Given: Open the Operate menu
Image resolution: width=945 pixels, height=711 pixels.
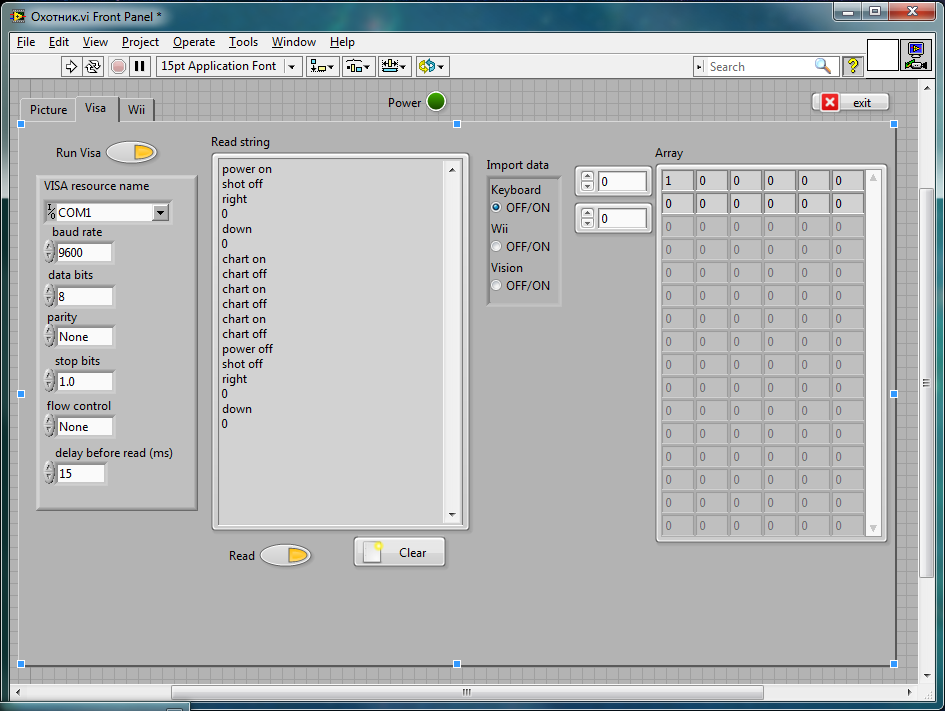Looking at the screenshot, I should pyautogui.click(x=193, y=42).
